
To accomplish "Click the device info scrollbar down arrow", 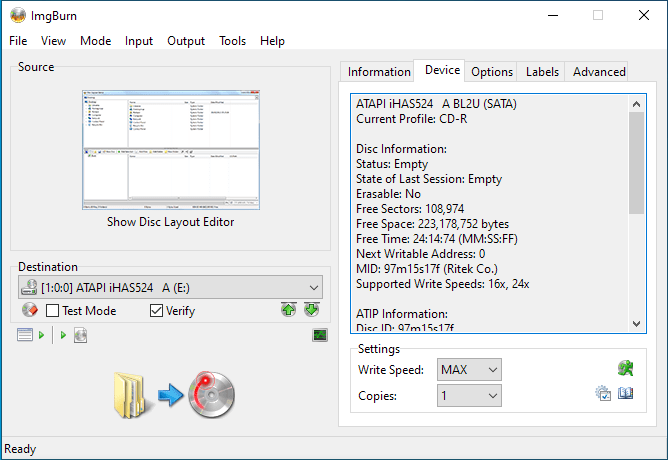I will point(636,324).
